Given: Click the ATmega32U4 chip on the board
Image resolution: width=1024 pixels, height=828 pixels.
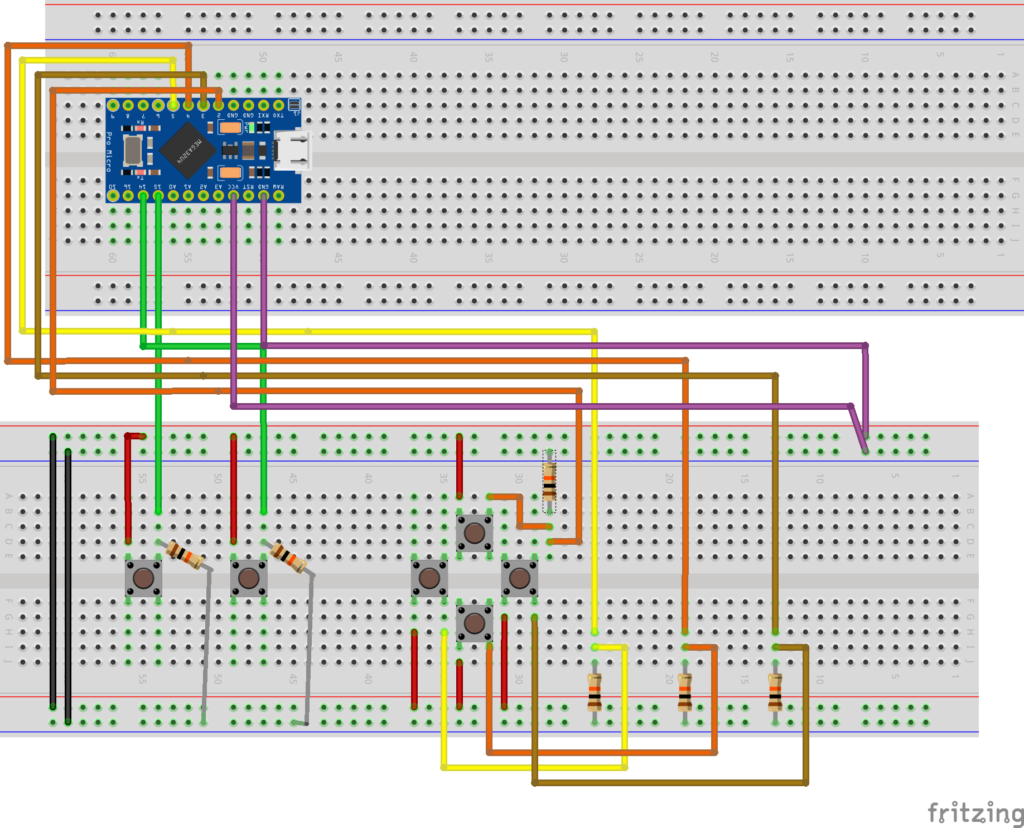Looking at the screenshot, I should point(188,148).
